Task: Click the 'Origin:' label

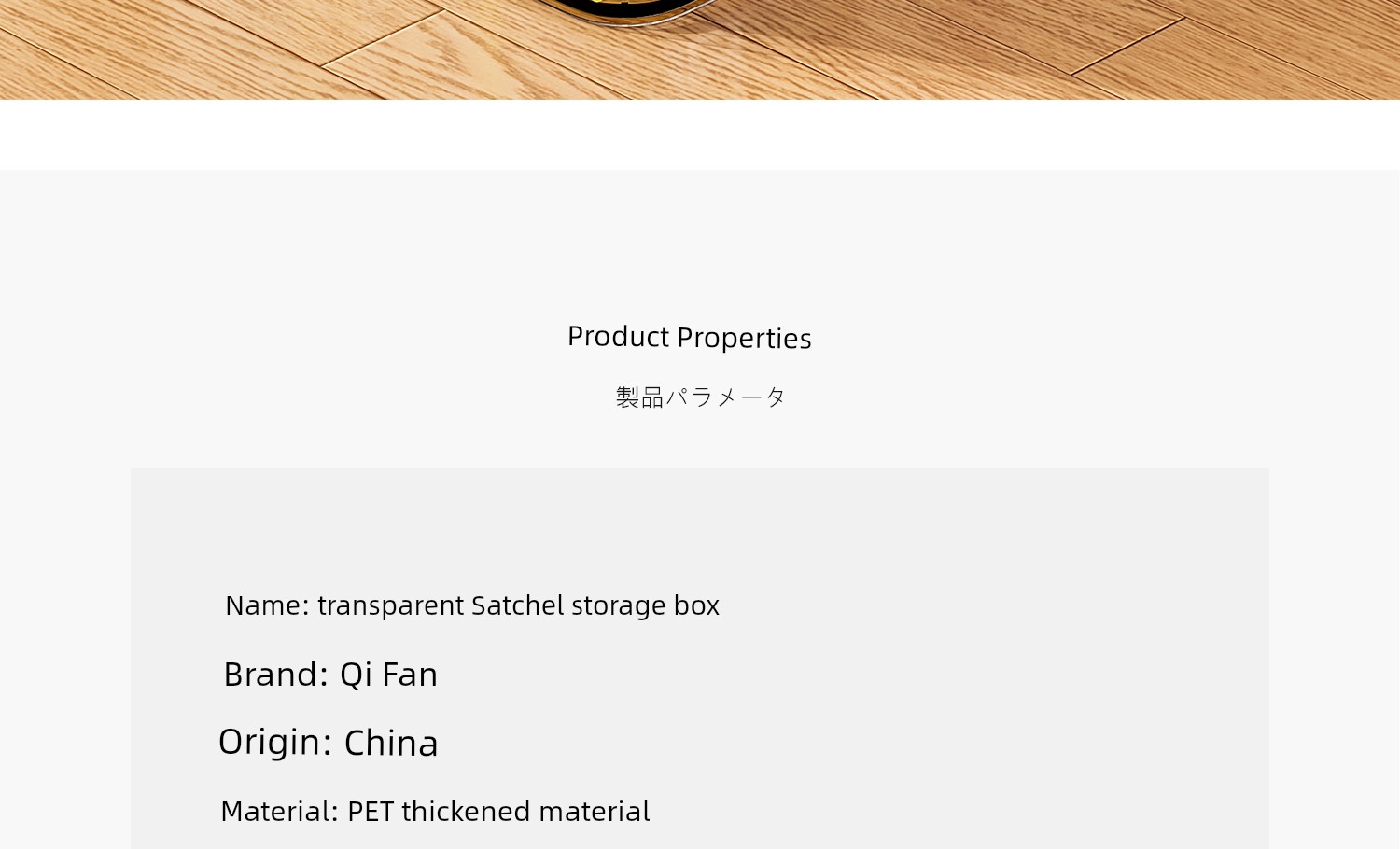Action: [x=274, y=742]
